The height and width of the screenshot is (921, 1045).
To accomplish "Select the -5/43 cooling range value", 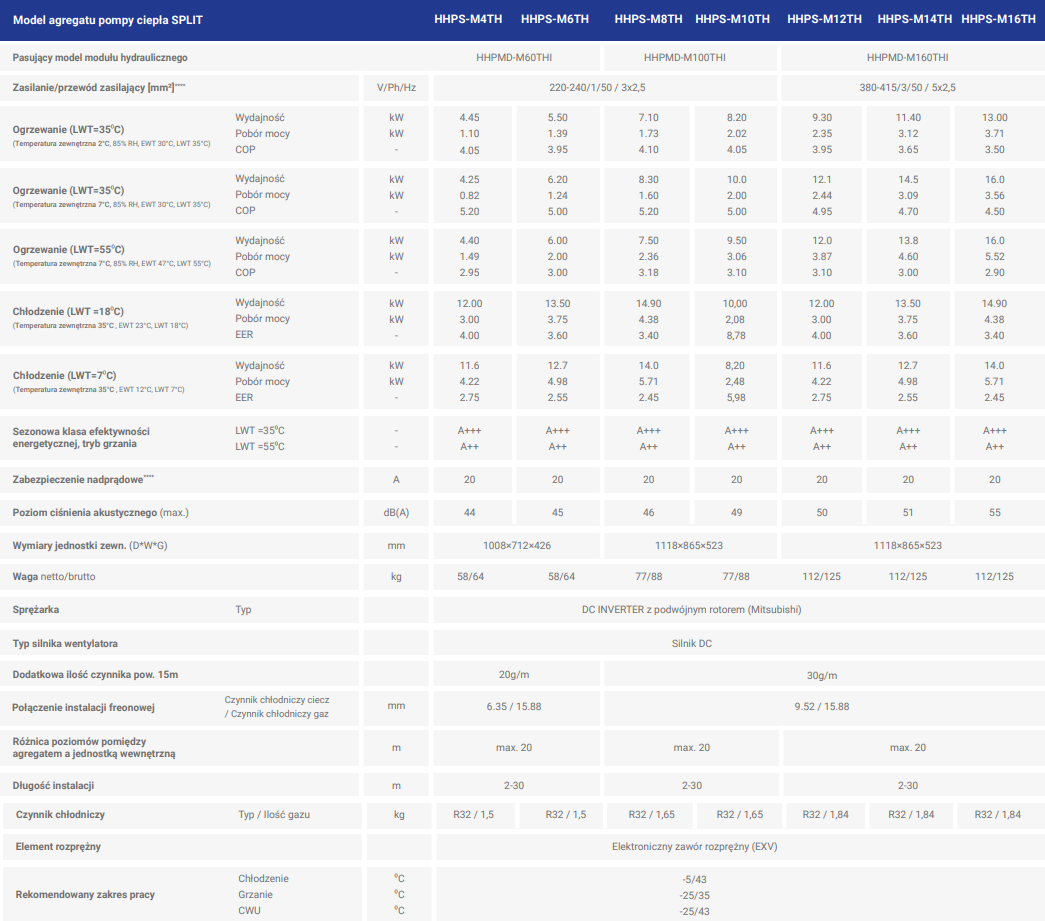I will pyautogui.click(x=694, y=880).
